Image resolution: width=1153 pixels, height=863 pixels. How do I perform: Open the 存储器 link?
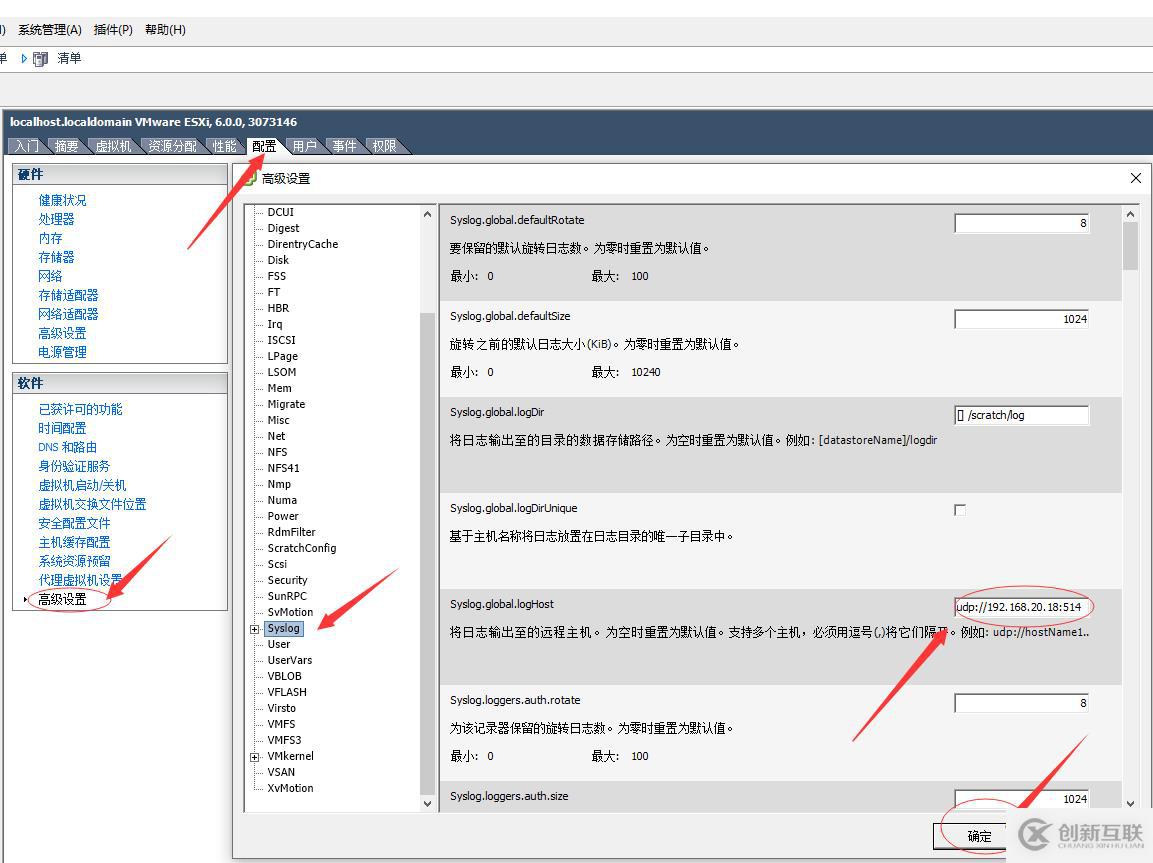[57, 257]
